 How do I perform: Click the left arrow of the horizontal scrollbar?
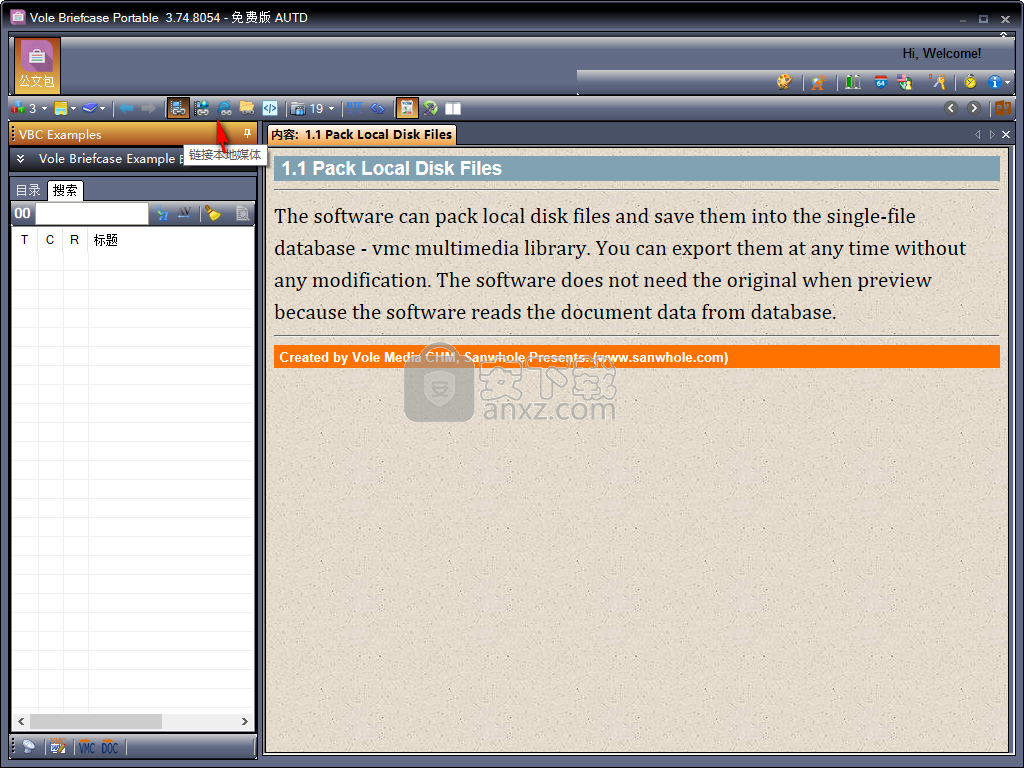(x=21, y=721)
